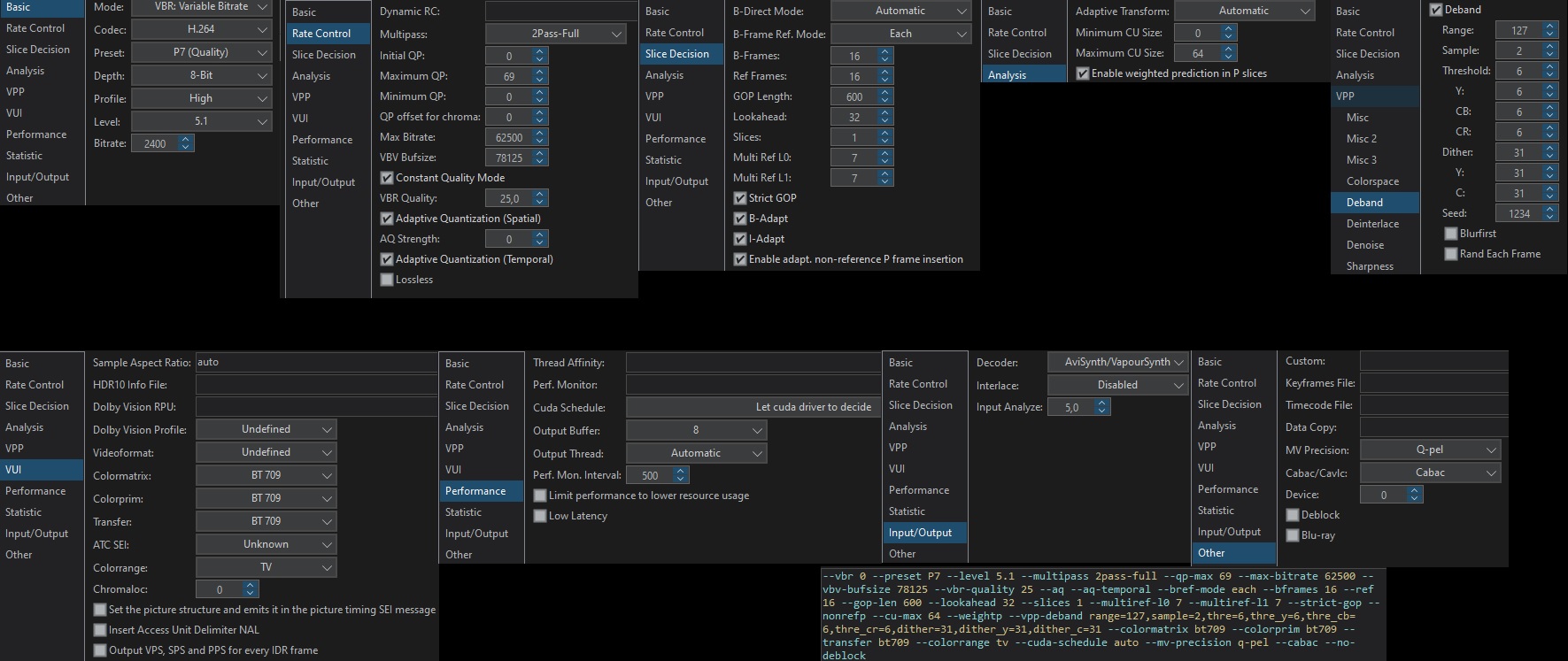Open the Profile dropdown showing High
Viewport: 1568px width, 661px height.
point(201,98)
